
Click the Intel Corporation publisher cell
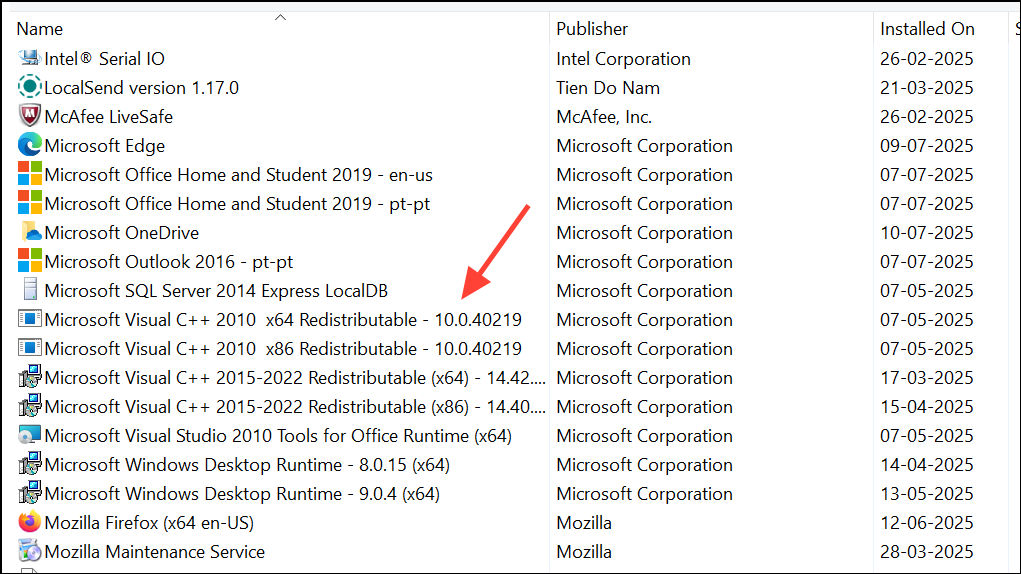click(623, 59)
